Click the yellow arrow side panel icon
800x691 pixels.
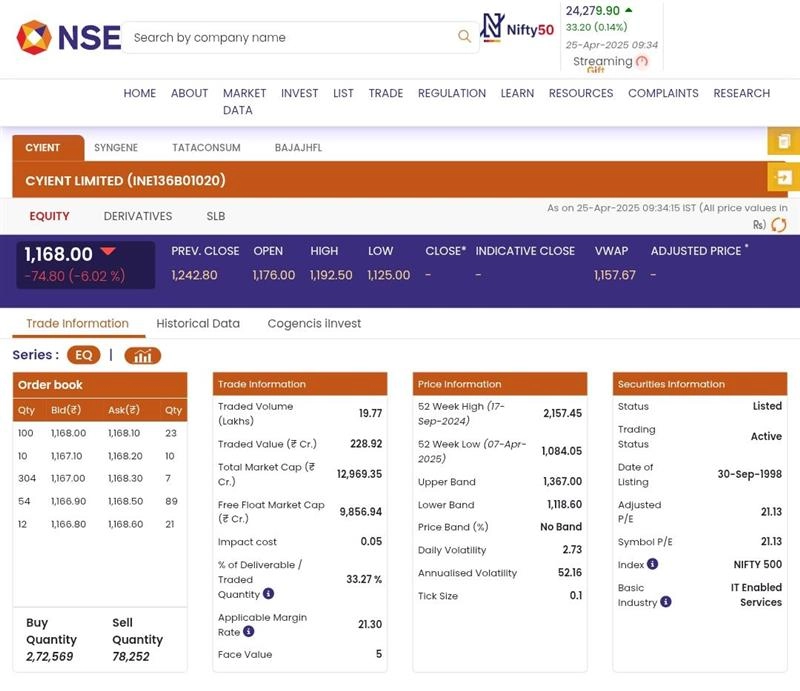click(783, 177)
